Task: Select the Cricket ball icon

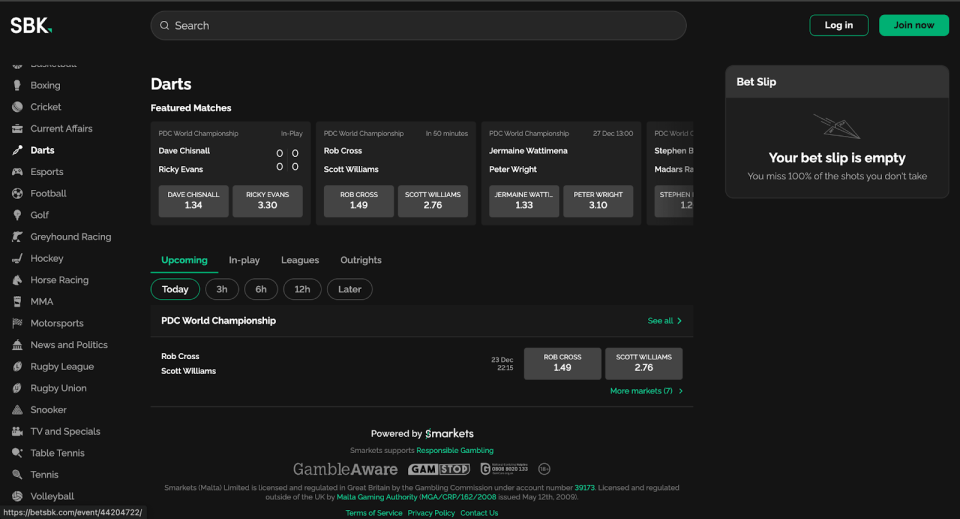Action: 17,106
